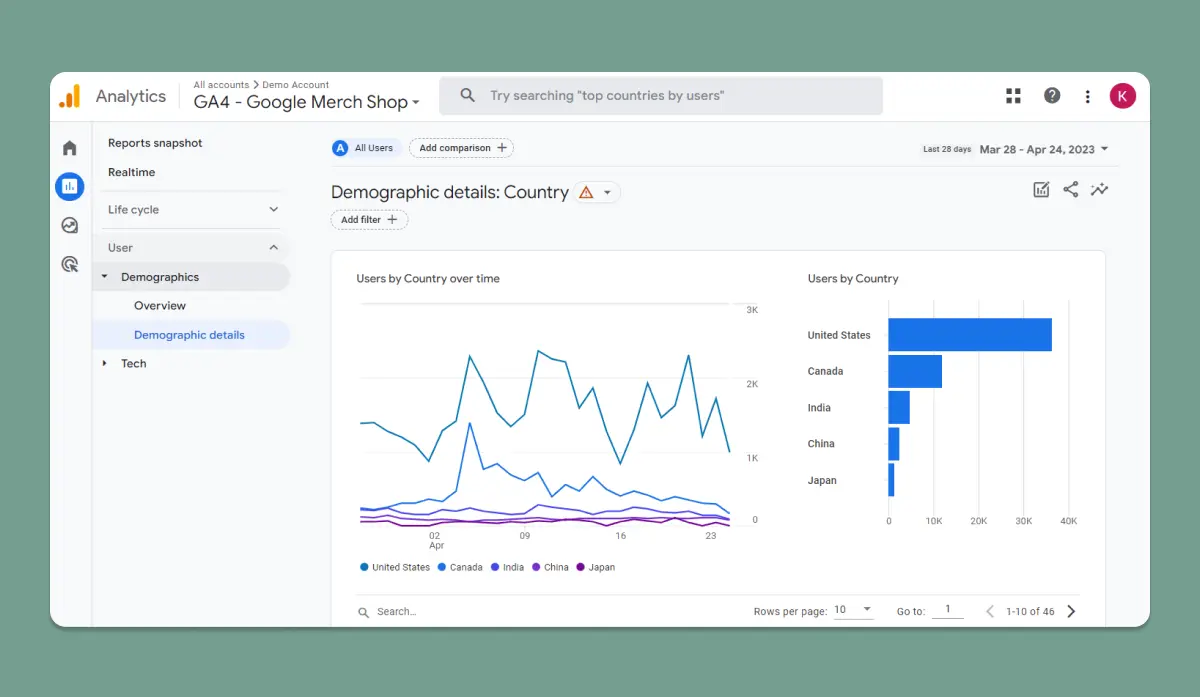This screenshot has height=697, width=1200.
Task: Click the Help question mark icon
Action: coord(1052,96)
